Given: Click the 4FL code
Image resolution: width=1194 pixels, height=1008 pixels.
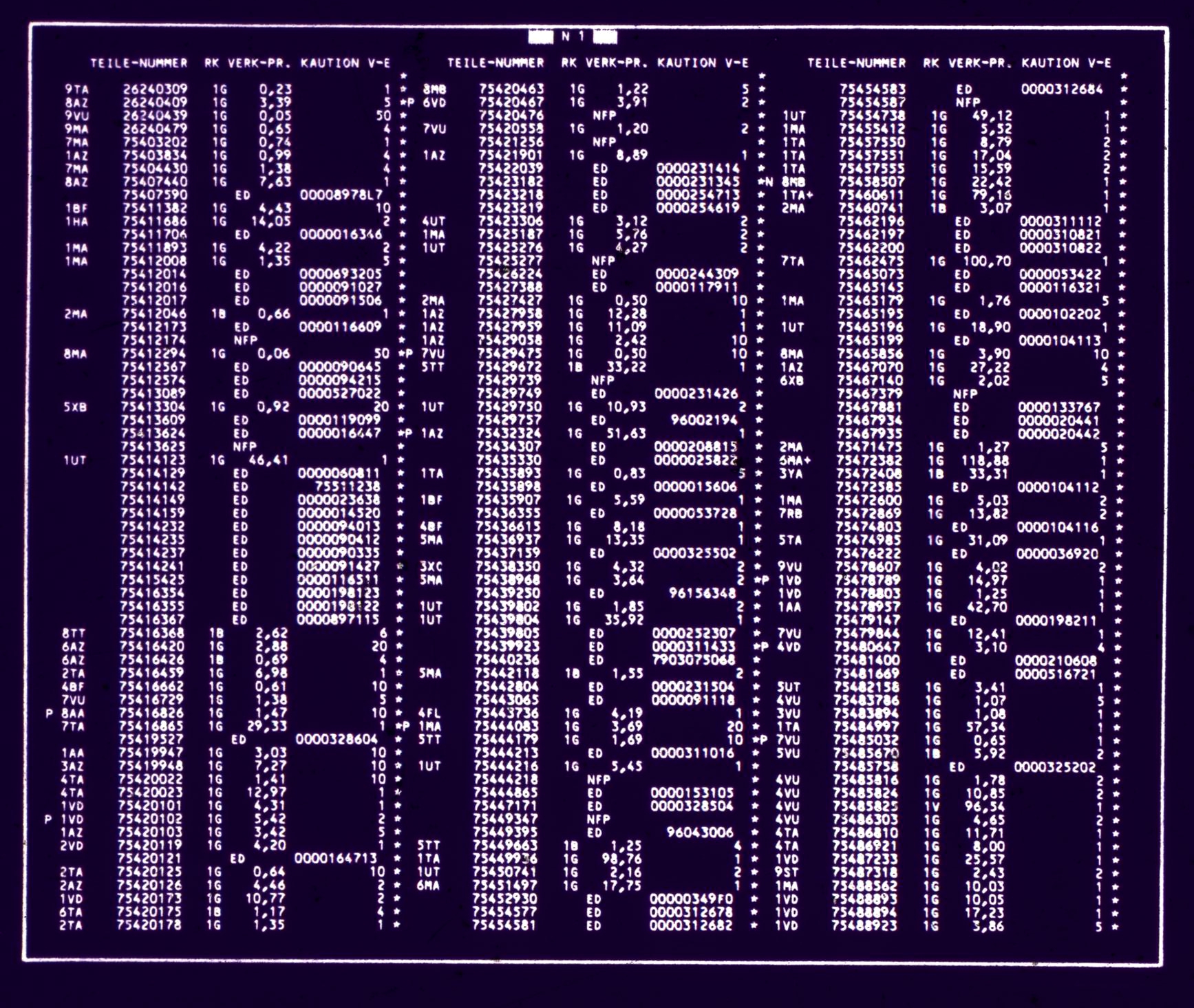Looking at the screenshot, I should 430,713.
